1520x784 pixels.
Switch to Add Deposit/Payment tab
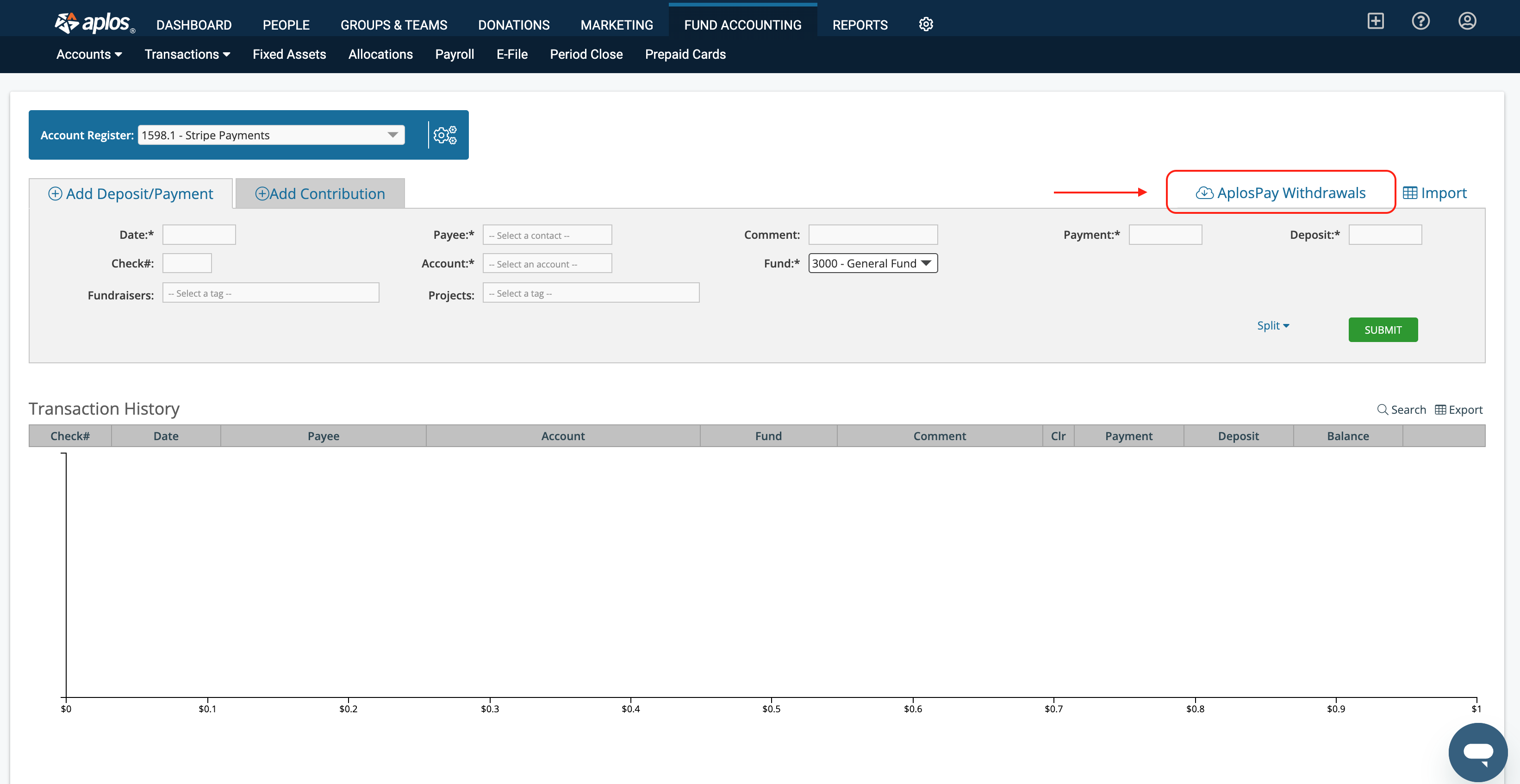131,193
